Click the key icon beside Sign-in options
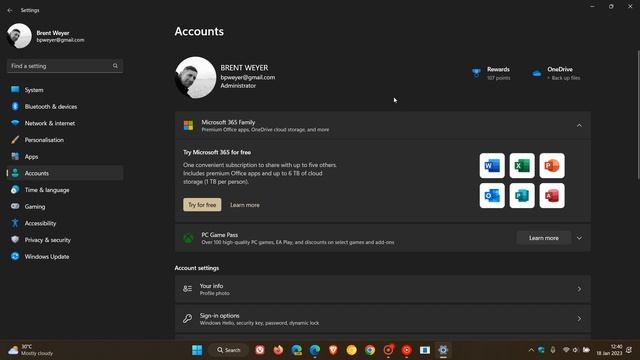Screen dimensions: 640x360 (x=187, y=319)
